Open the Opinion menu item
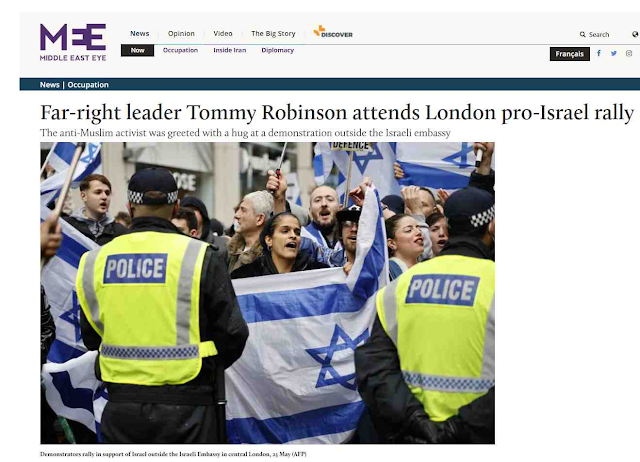 tap(181, 33)
